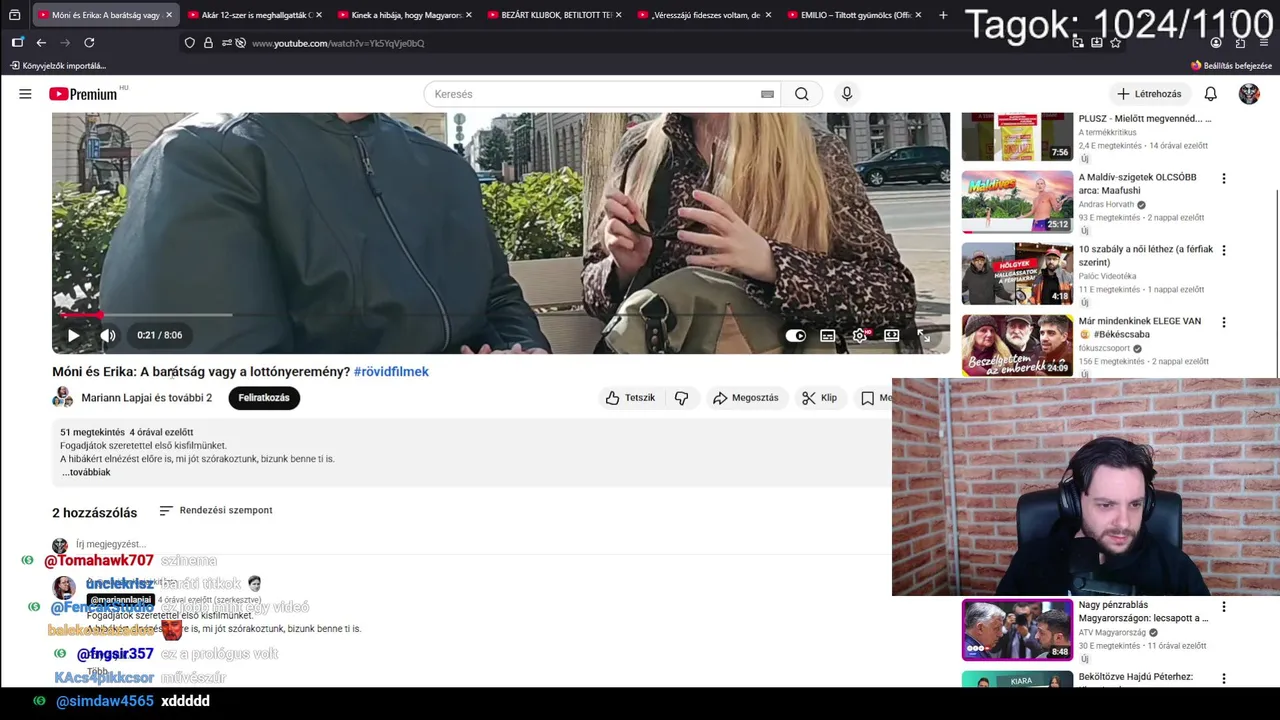1280x720 pixels.
Task: Reload the current page
Action: pyautogui.click(x=89, y=43)
